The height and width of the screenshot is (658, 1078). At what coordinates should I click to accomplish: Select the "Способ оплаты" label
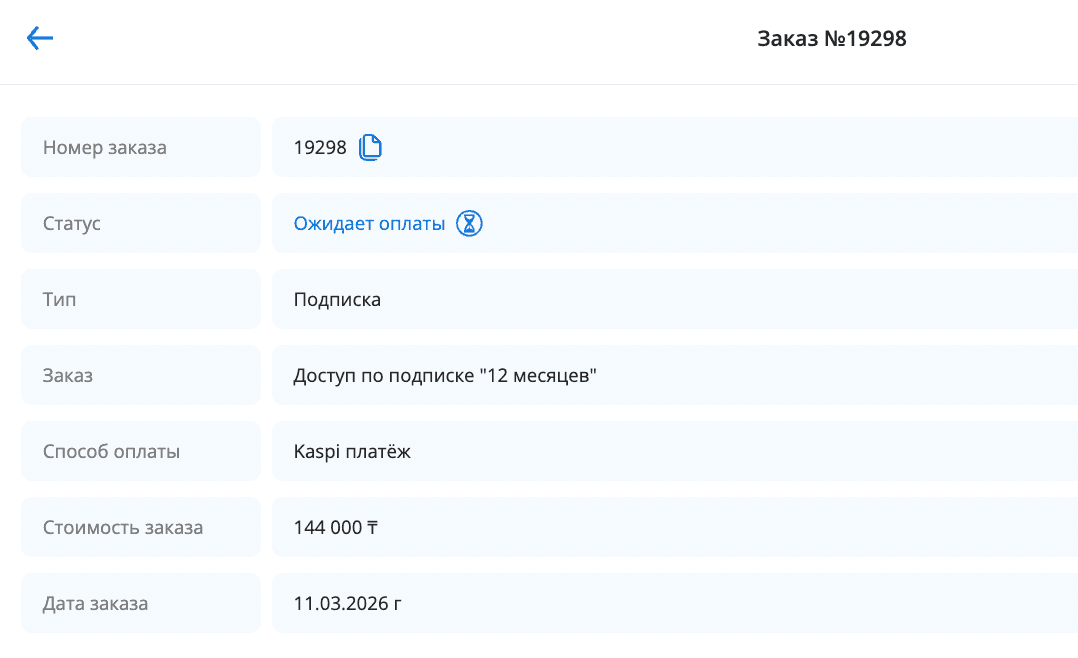[111, 452]
